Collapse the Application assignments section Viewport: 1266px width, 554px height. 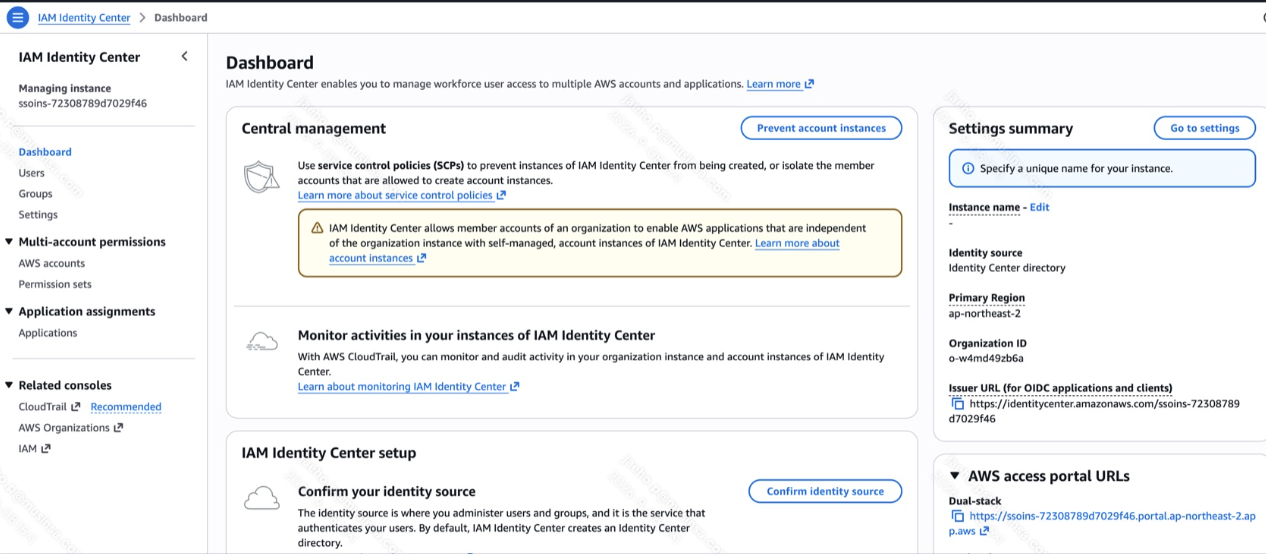10,312
